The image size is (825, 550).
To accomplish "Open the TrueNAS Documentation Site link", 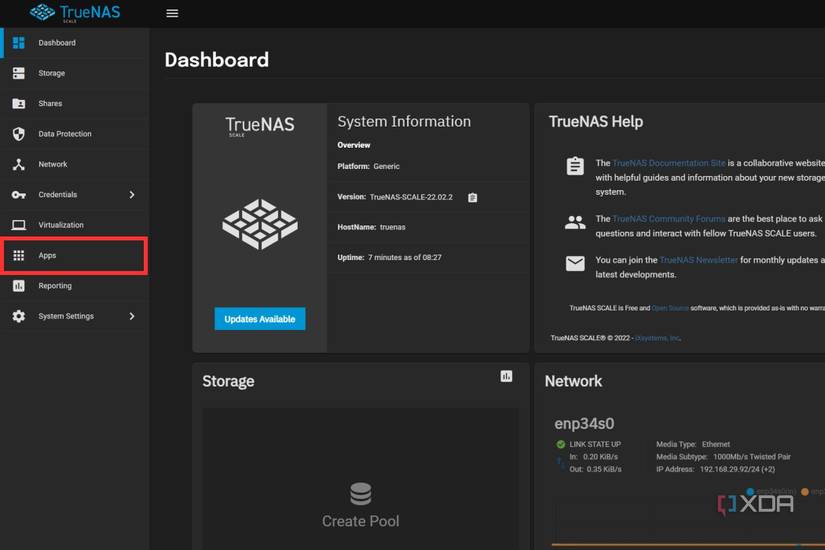I will [x=669, y=163].
